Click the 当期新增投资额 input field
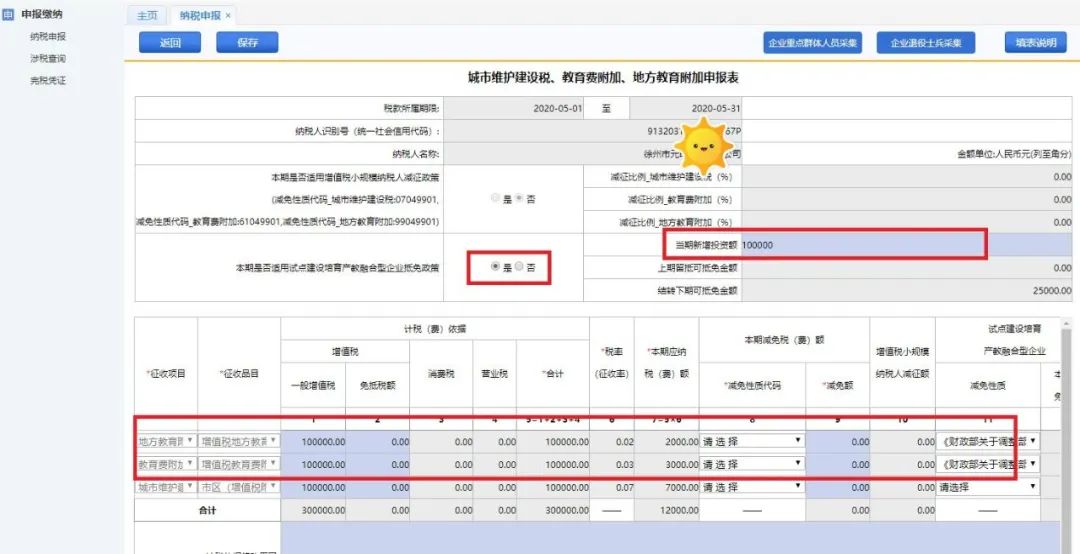The width and height of the screenshot is (1080, 554). [x=860, y=245]
